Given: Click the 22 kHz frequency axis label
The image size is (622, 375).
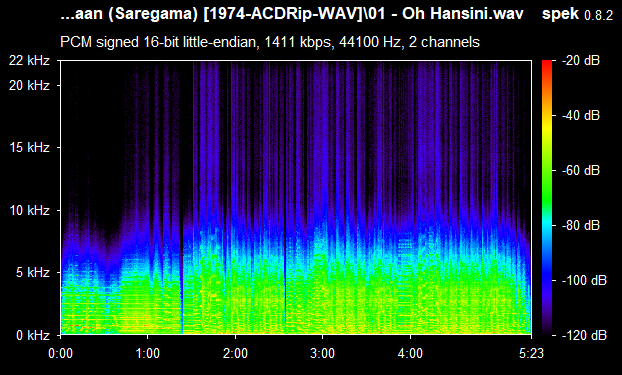Looking at the screenshot, I should 29,61.
